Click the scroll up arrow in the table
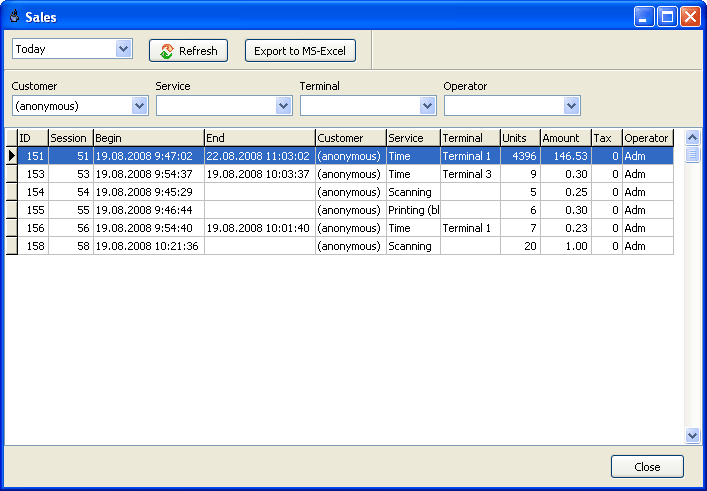The height and width of the screenshot is (491, 707). click(x=692, y=137)
